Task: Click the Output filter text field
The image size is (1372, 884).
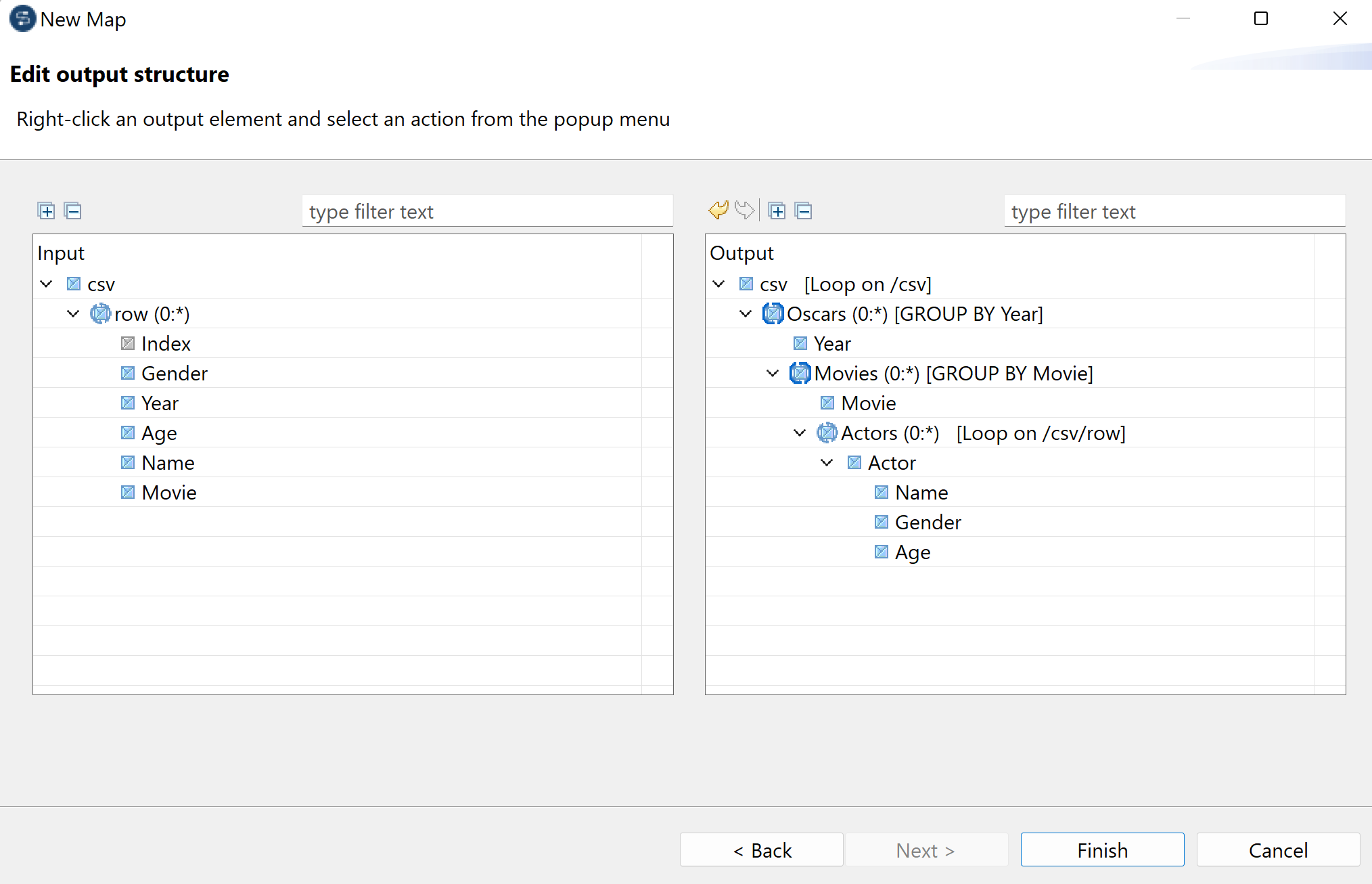Action: tap(1174, 211)
